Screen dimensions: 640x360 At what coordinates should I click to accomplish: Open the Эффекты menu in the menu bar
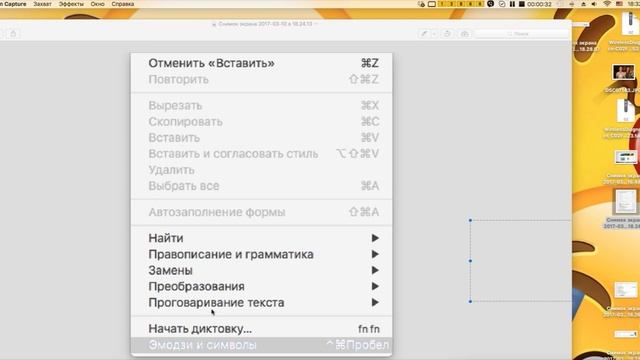[71, 4]
